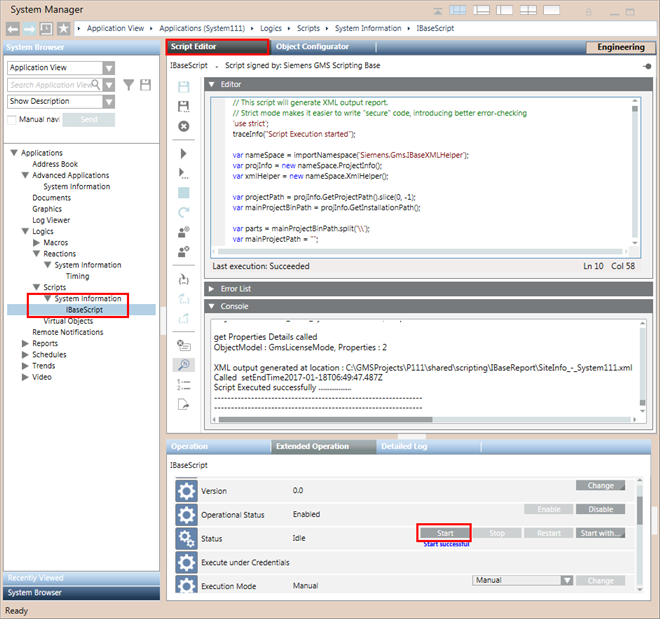The image size is (660, 619).
Task: Collapse the Editor section
Action: coord(212,85)
